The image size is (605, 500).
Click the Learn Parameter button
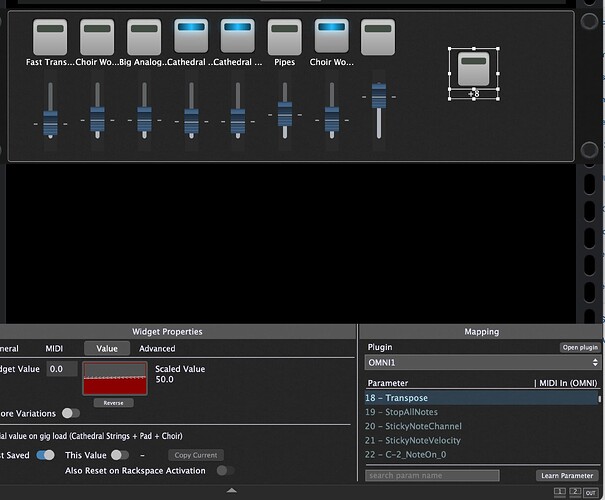tap(567, 475)
